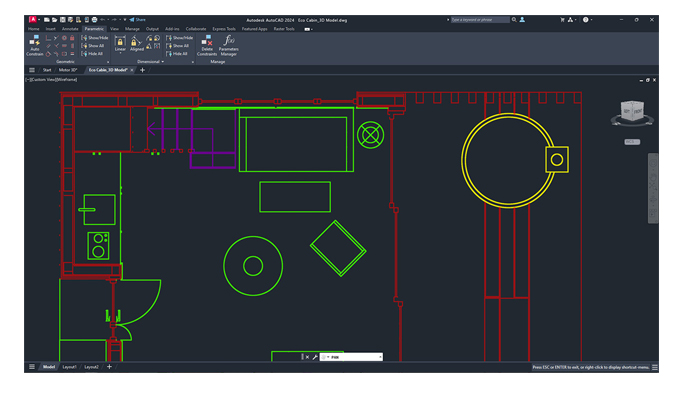Click the AutoCAD application logo button
680x400 pixels.
tap(33, 19)
